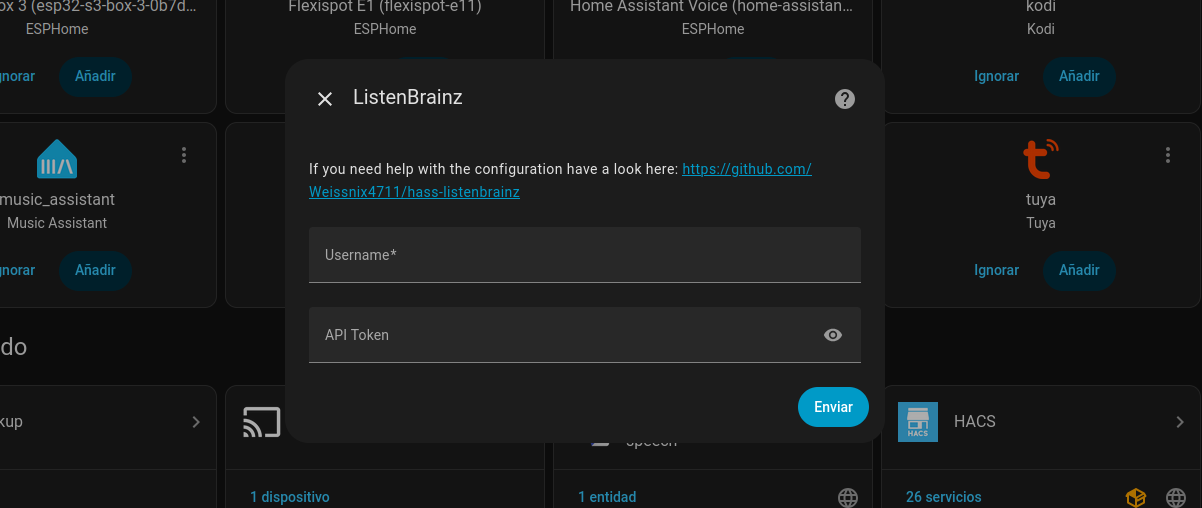The height and width of the screenshot is (508, 1202).
Task: Click the HACS store icon
Action: (x=918, y=422)
